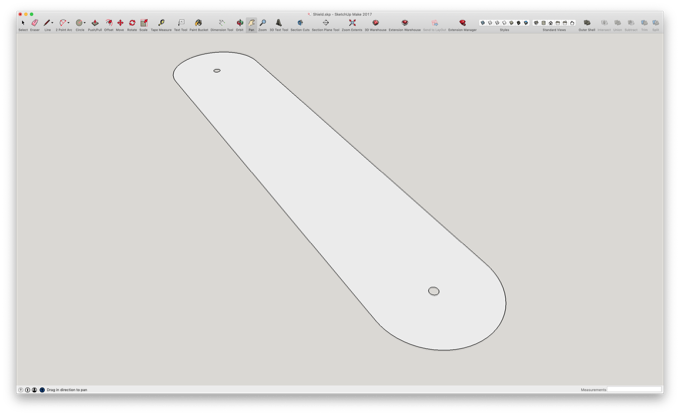Choose the Select arrow tool
Viewport: 680px width, 415px height.
(23, 23)
